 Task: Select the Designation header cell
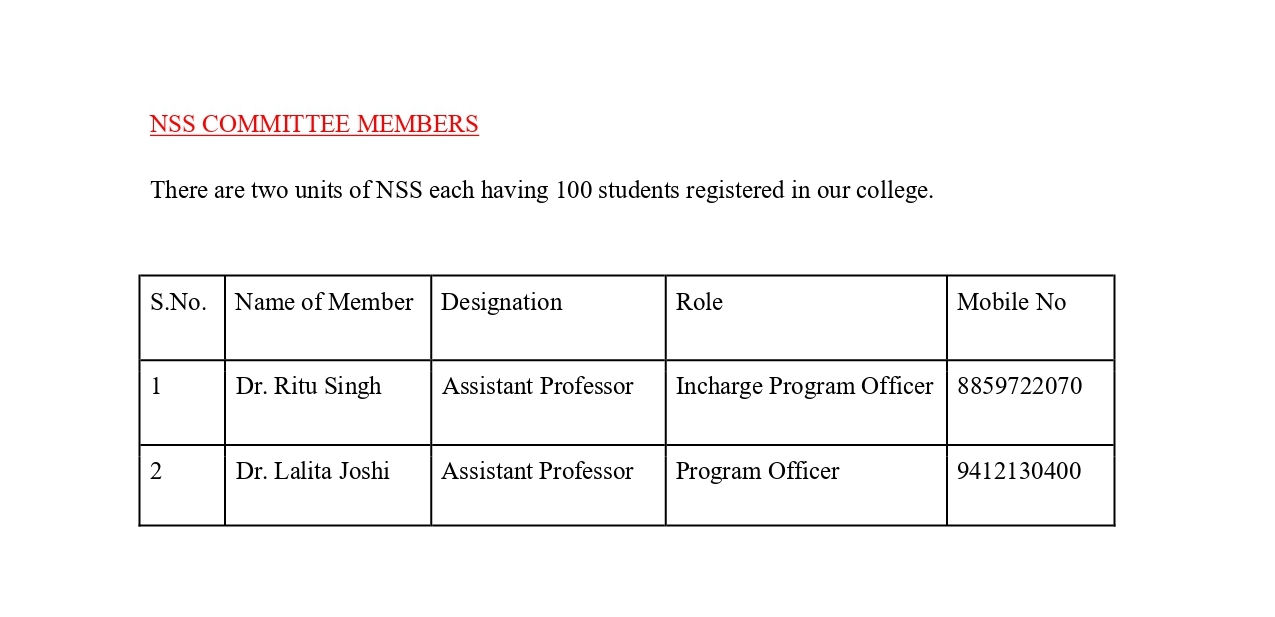(x=548, y=318)
